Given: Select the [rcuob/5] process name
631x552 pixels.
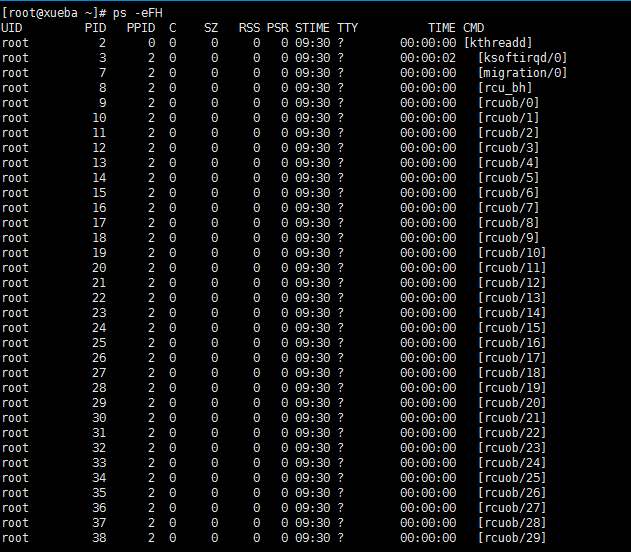Looking at the screenshot, I should (x=508, y=178).
